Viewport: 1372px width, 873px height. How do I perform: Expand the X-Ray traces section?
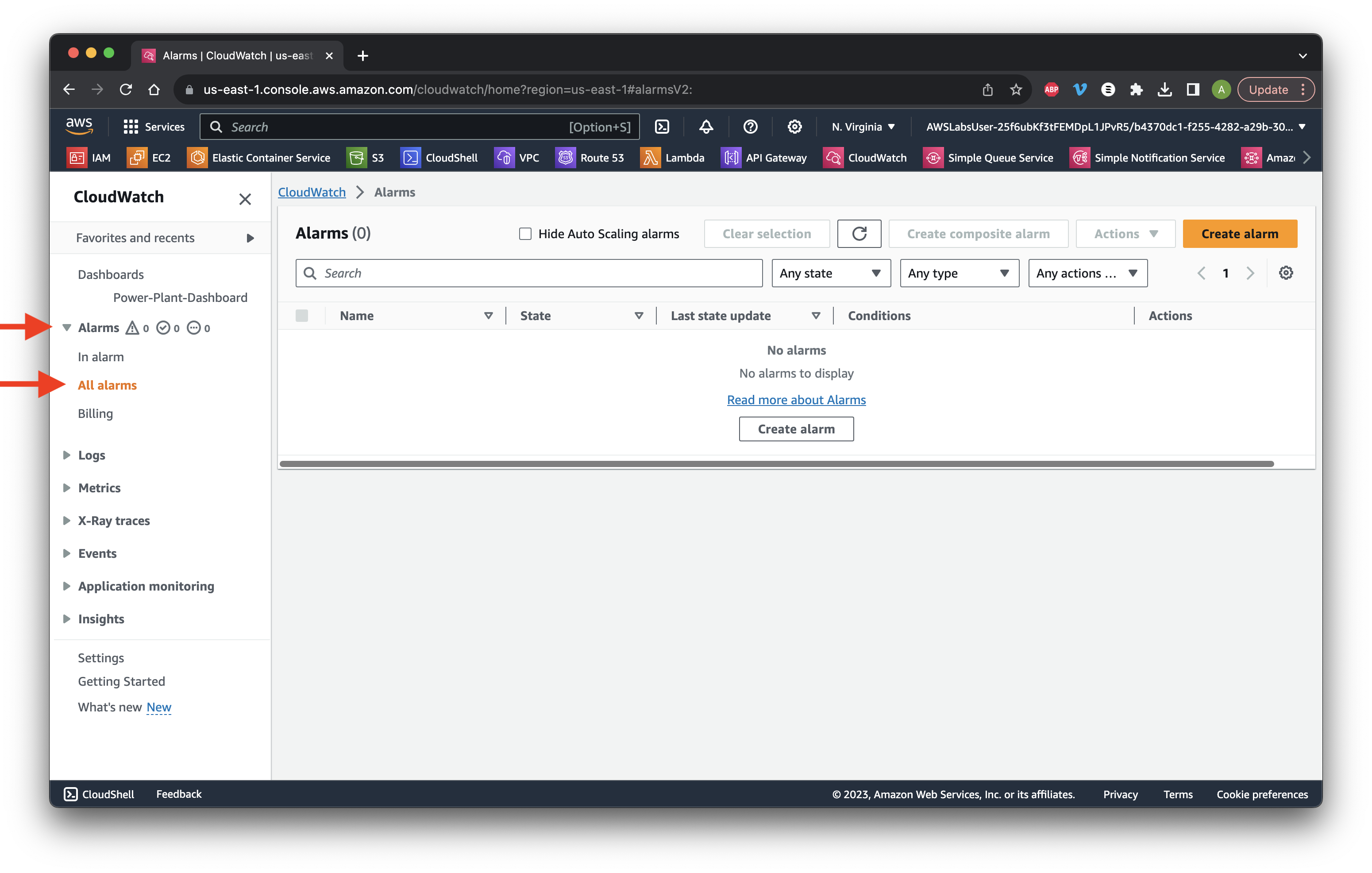(x=67, y=520)
